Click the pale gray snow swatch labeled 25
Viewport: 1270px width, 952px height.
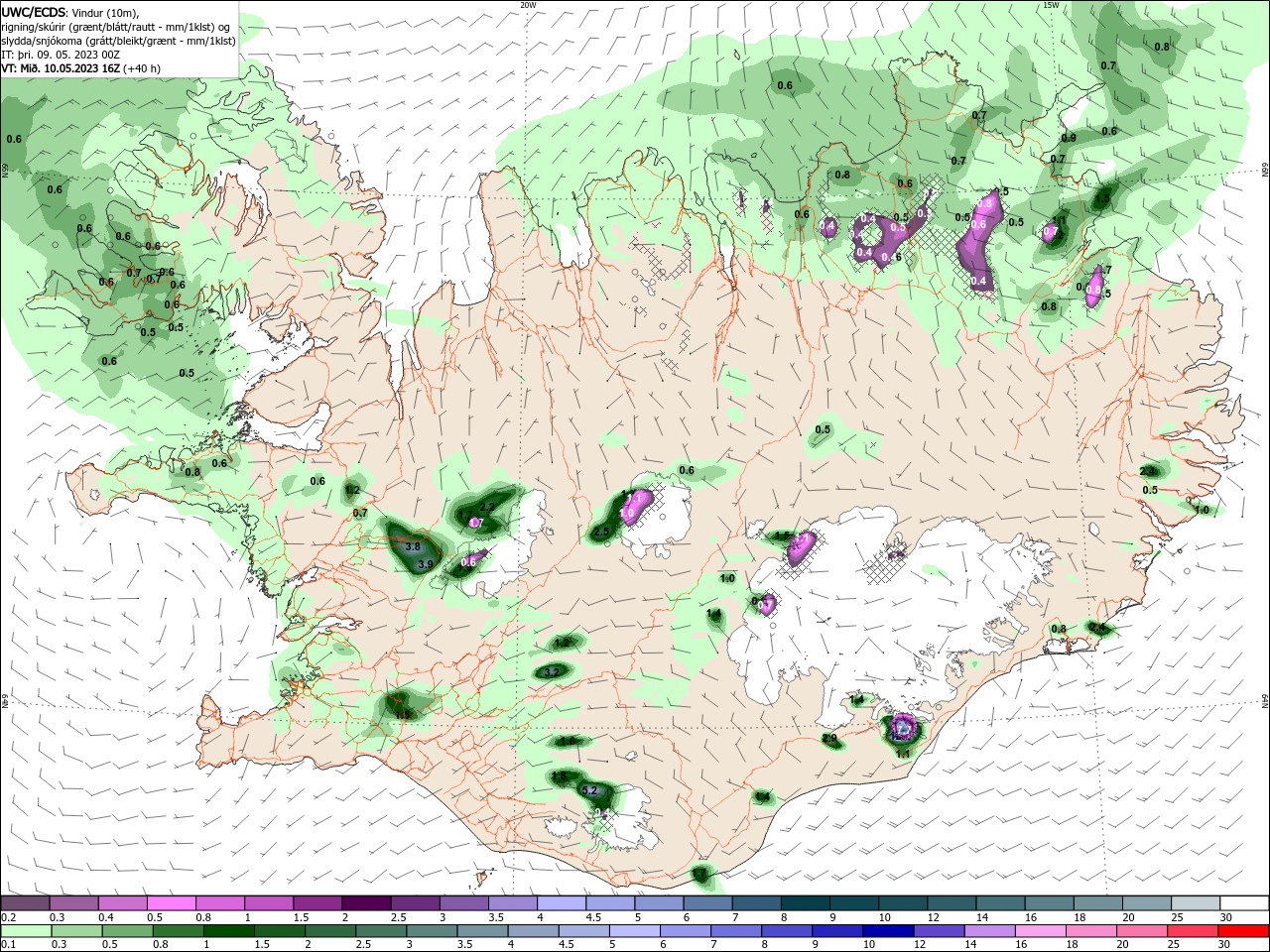tap(1197, 903)
